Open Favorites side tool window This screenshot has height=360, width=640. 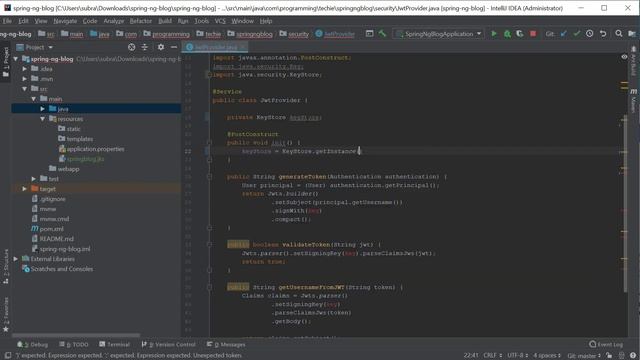tap(6, 314)
